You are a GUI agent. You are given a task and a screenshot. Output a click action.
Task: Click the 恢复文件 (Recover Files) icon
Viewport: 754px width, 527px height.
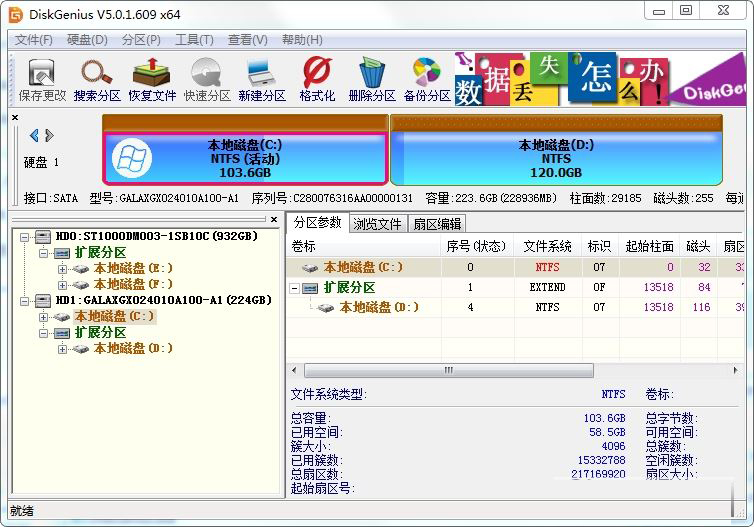[x=152, y=79]
